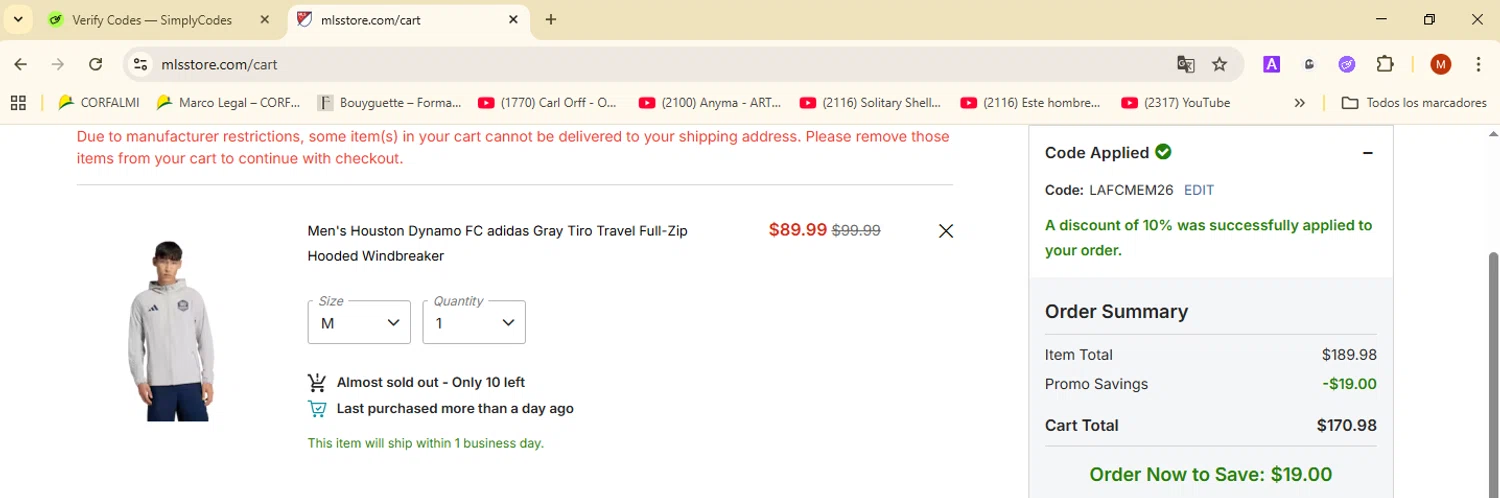Open the Houston Dynamo windbreaker product link
1500x498 pixels.
(x=497, y=231)
